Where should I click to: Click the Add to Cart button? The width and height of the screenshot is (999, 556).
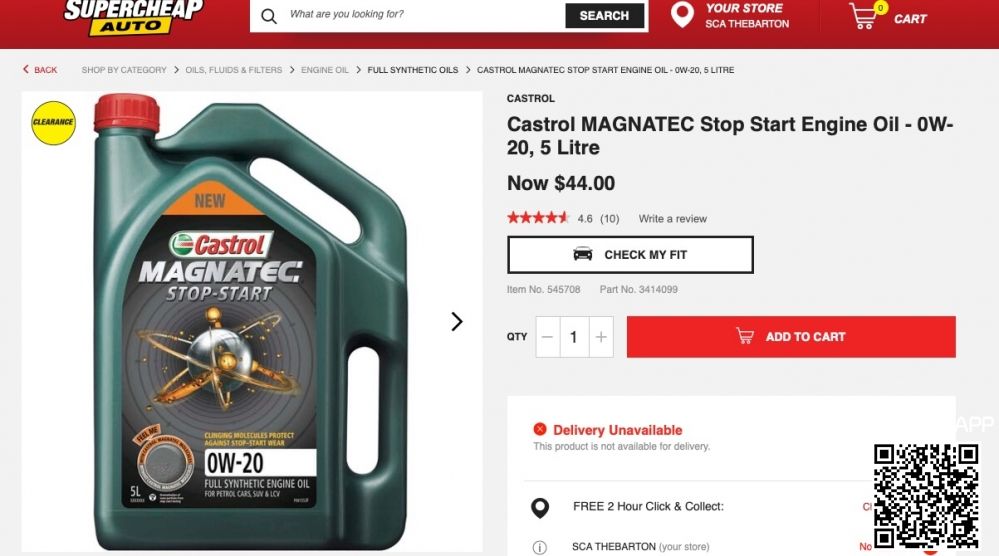[x=791, y=337]
